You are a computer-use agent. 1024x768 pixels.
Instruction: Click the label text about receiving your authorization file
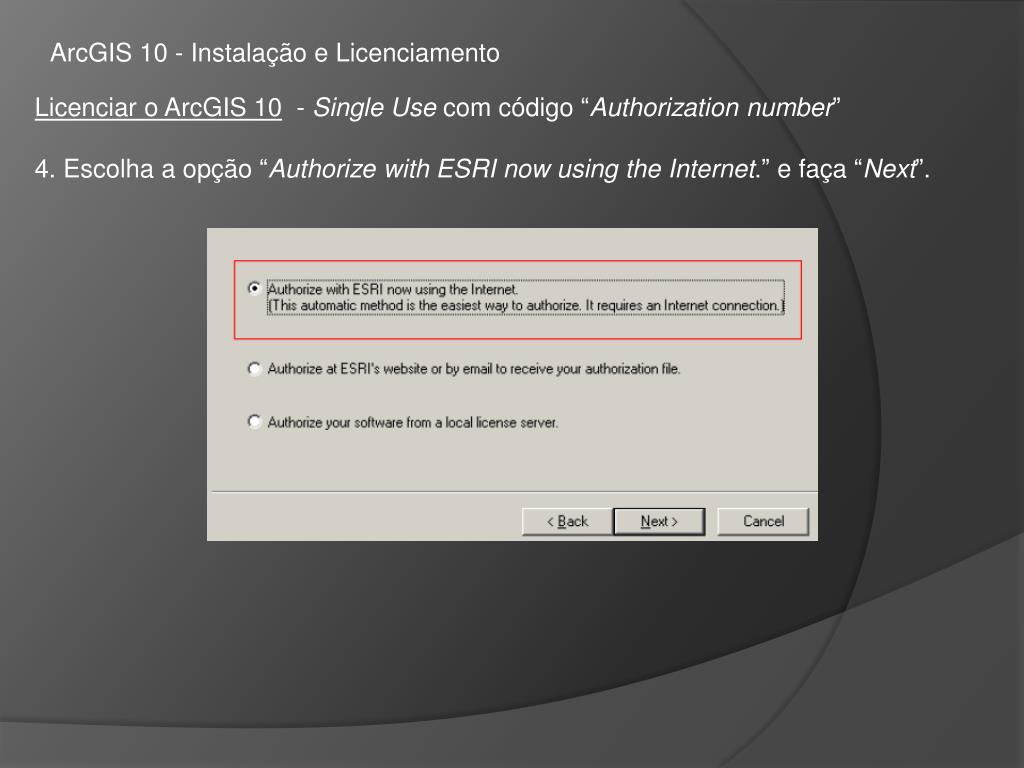coord(473,369)
